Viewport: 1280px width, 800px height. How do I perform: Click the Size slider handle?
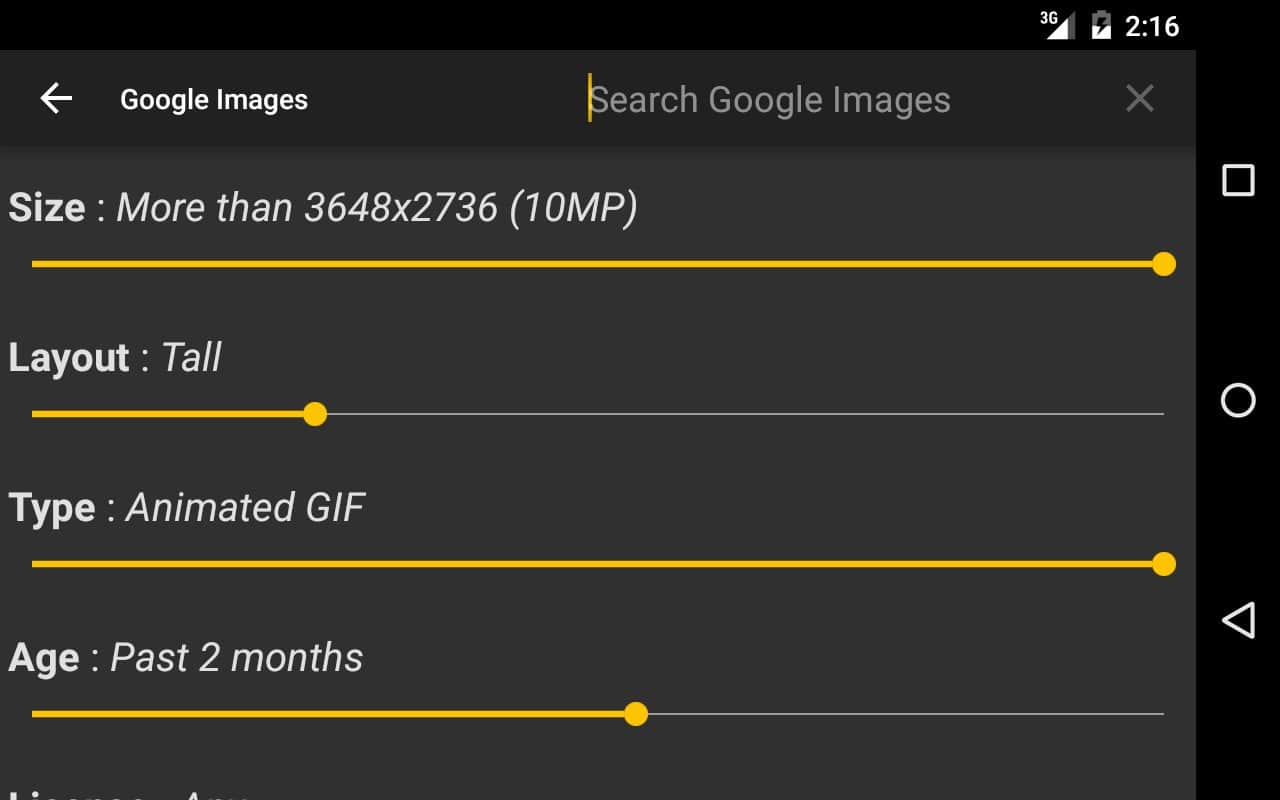click(1163, 264)
